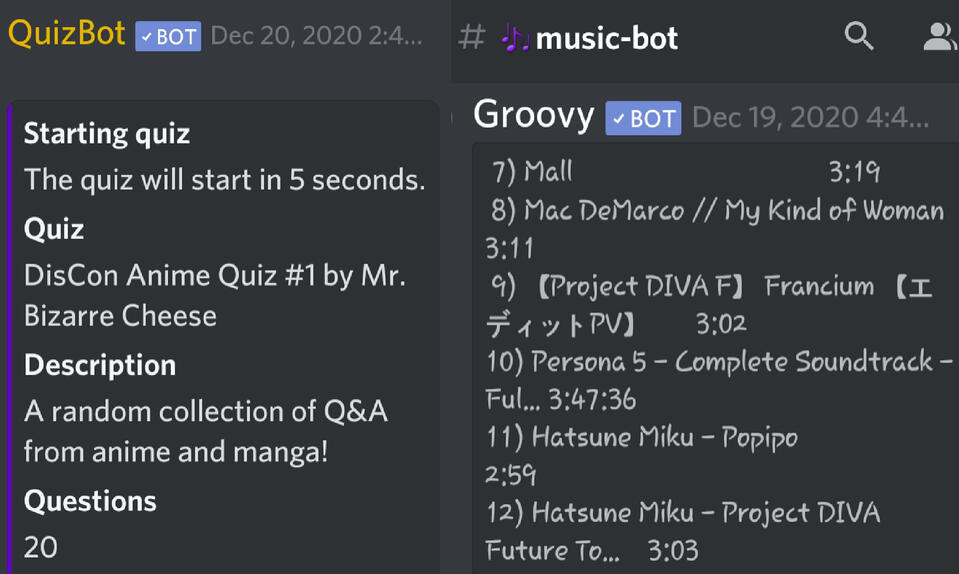Select Persona 5 Complete Soundtrack entry

click(x=740, y=362)
